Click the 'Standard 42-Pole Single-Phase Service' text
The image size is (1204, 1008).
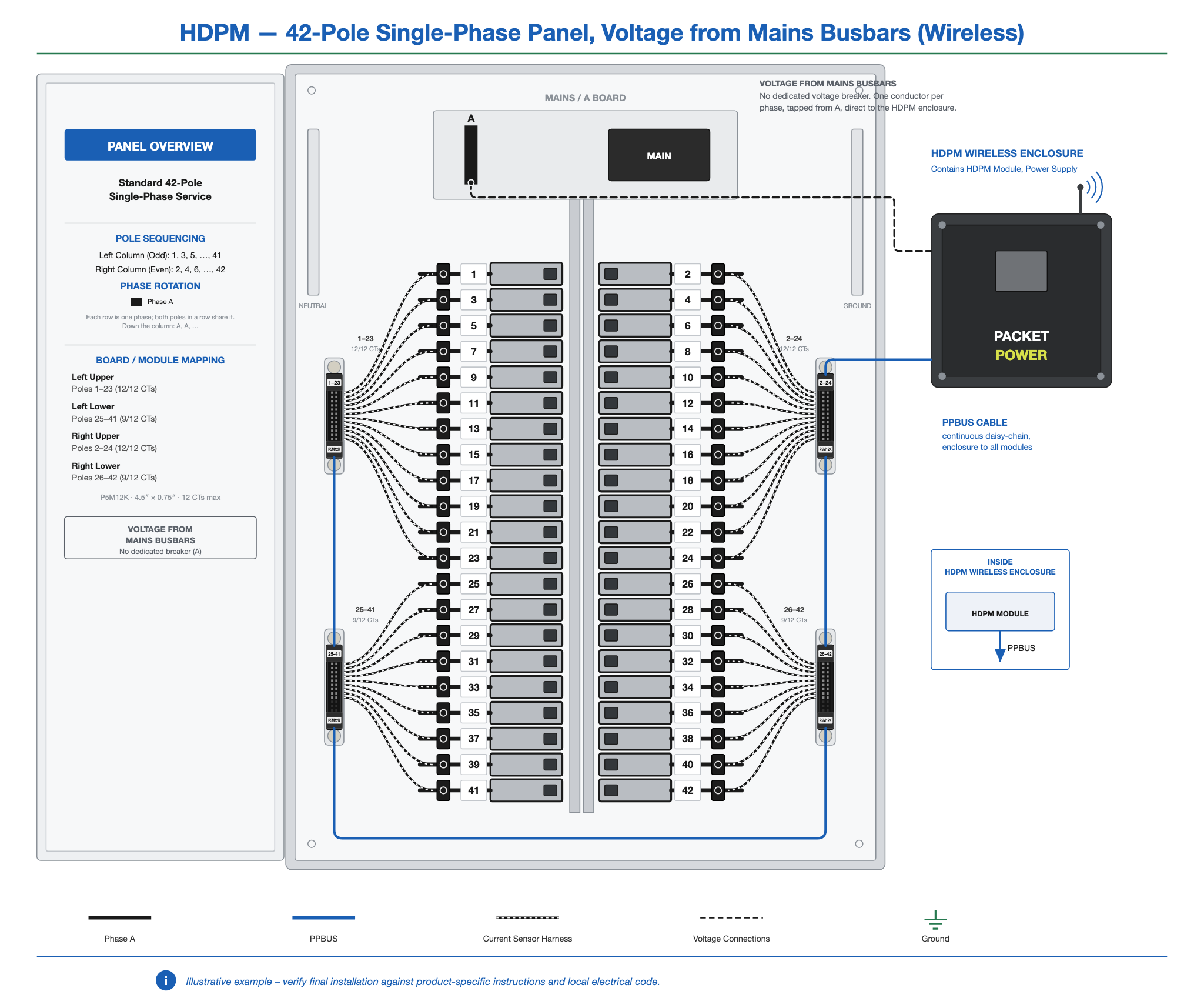(160, 189)
